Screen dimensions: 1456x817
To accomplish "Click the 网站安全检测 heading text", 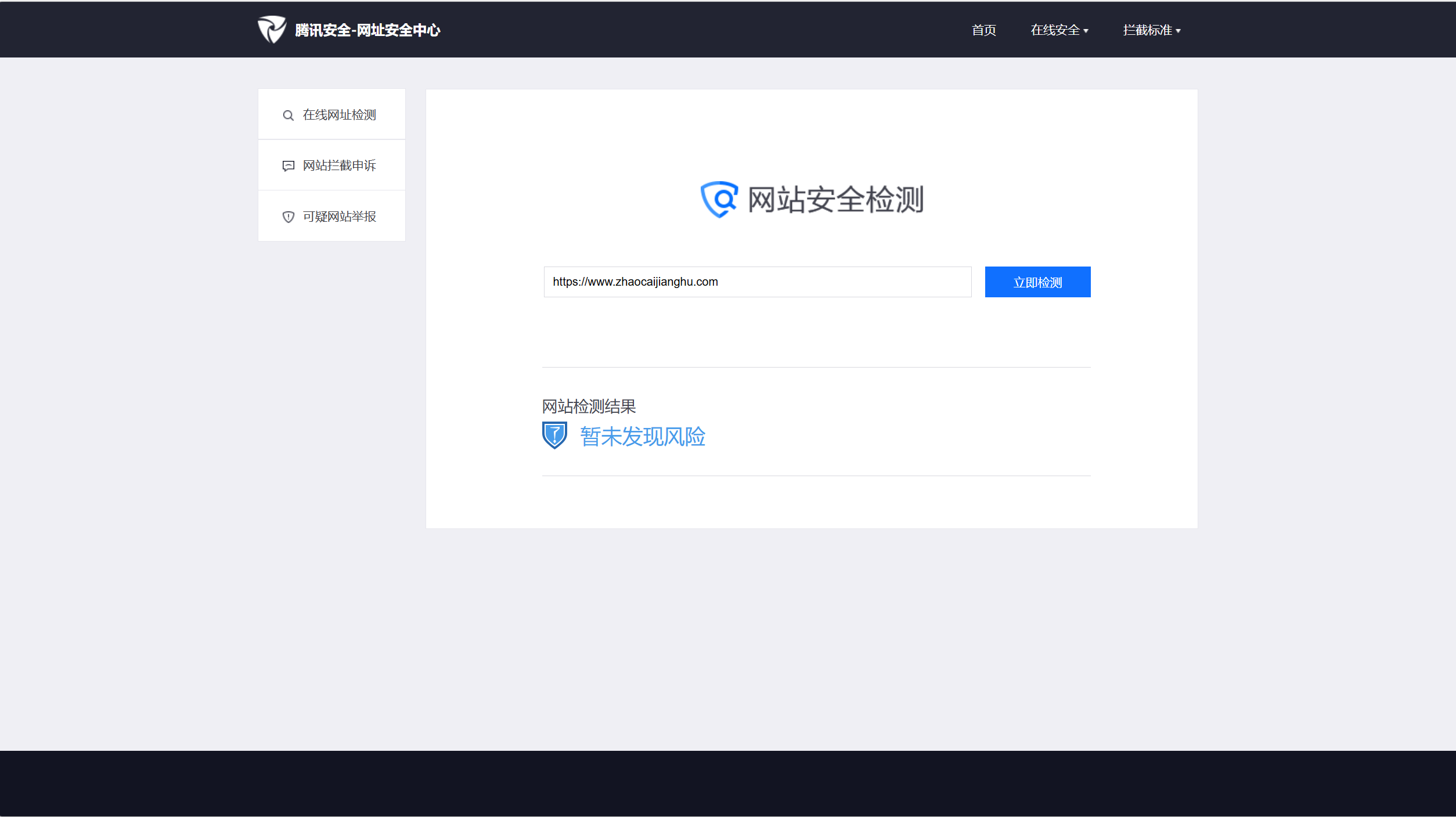I will [835, 200].
